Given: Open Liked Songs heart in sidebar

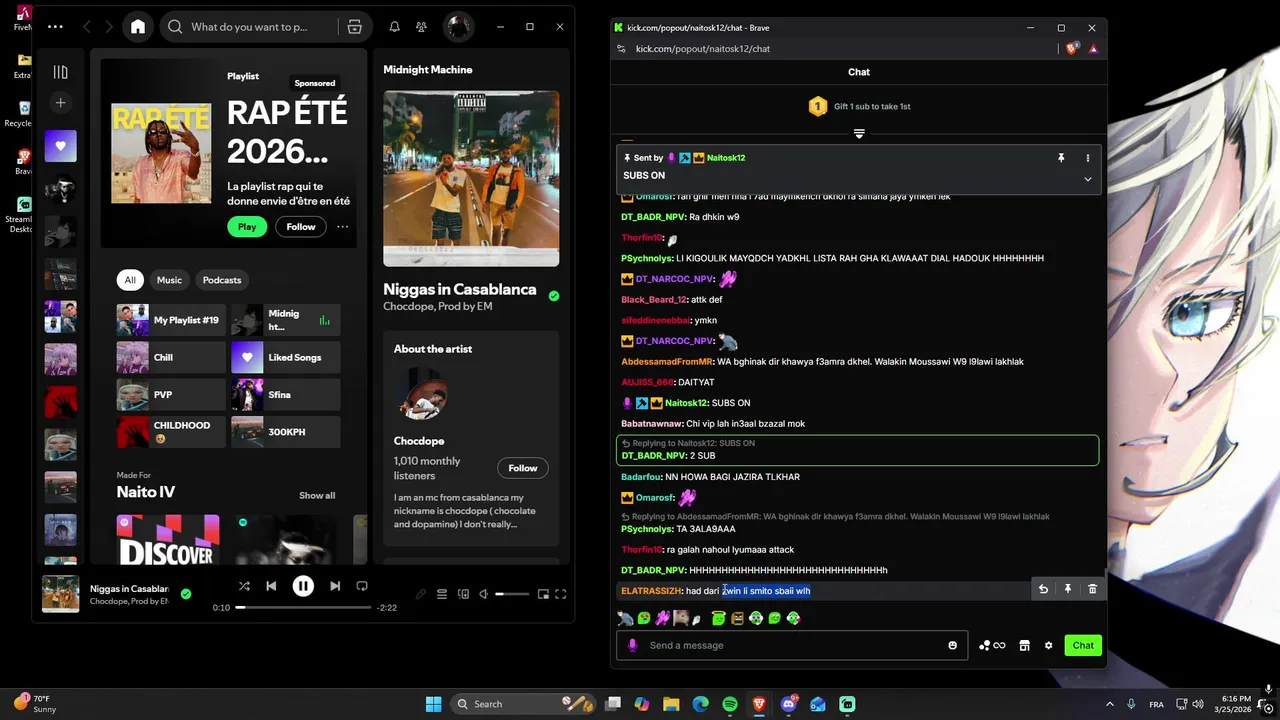Looking at the screenshot, I should (x=61, y=146).
